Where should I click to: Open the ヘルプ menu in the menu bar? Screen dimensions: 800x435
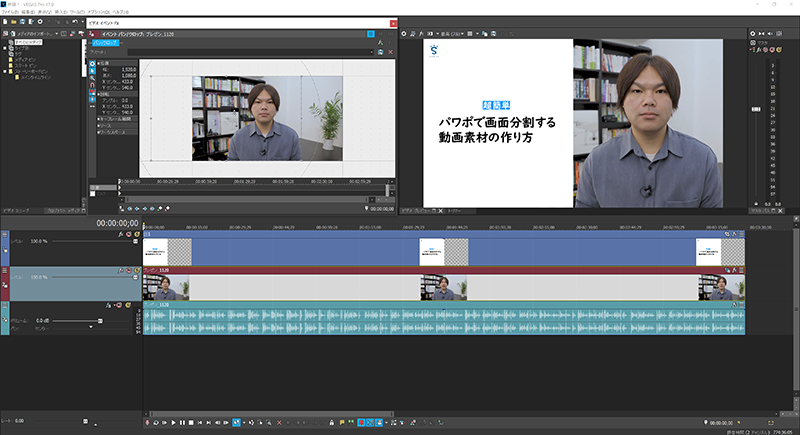click(120, 12)
